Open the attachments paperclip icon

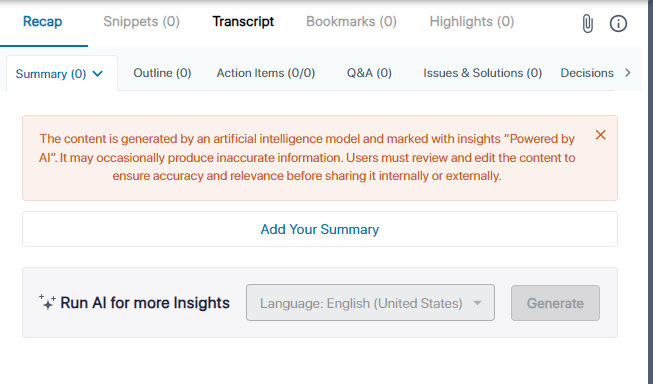(587, 23)
